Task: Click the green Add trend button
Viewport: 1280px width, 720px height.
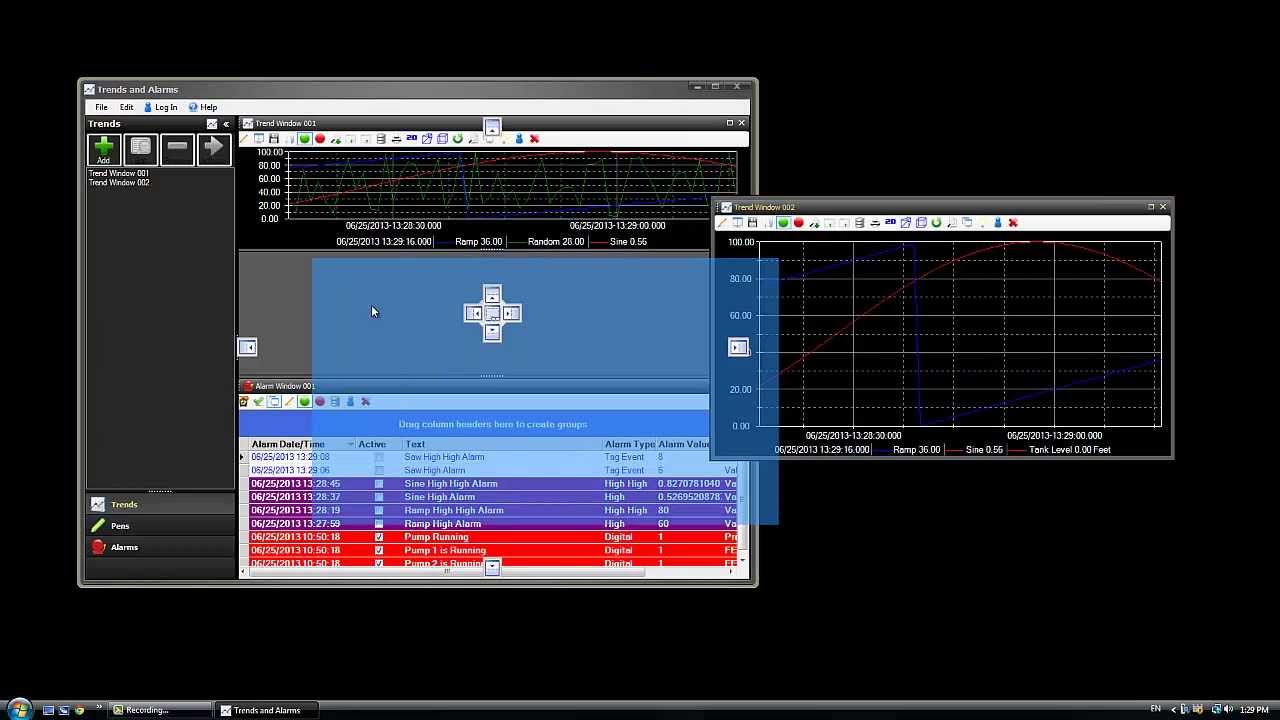Action: point(103,149)
